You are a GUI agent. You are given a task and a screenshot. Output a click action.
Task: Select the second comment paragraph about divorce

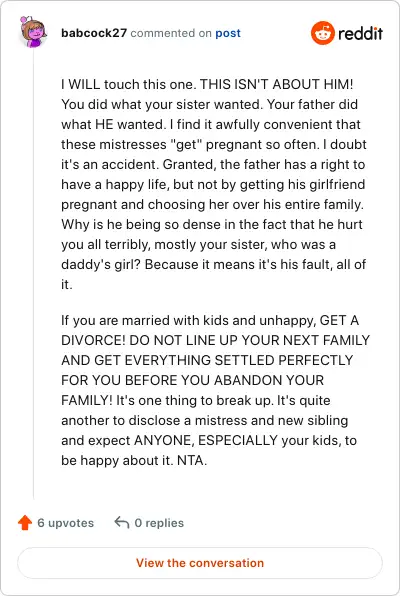(x=216, y=390)
